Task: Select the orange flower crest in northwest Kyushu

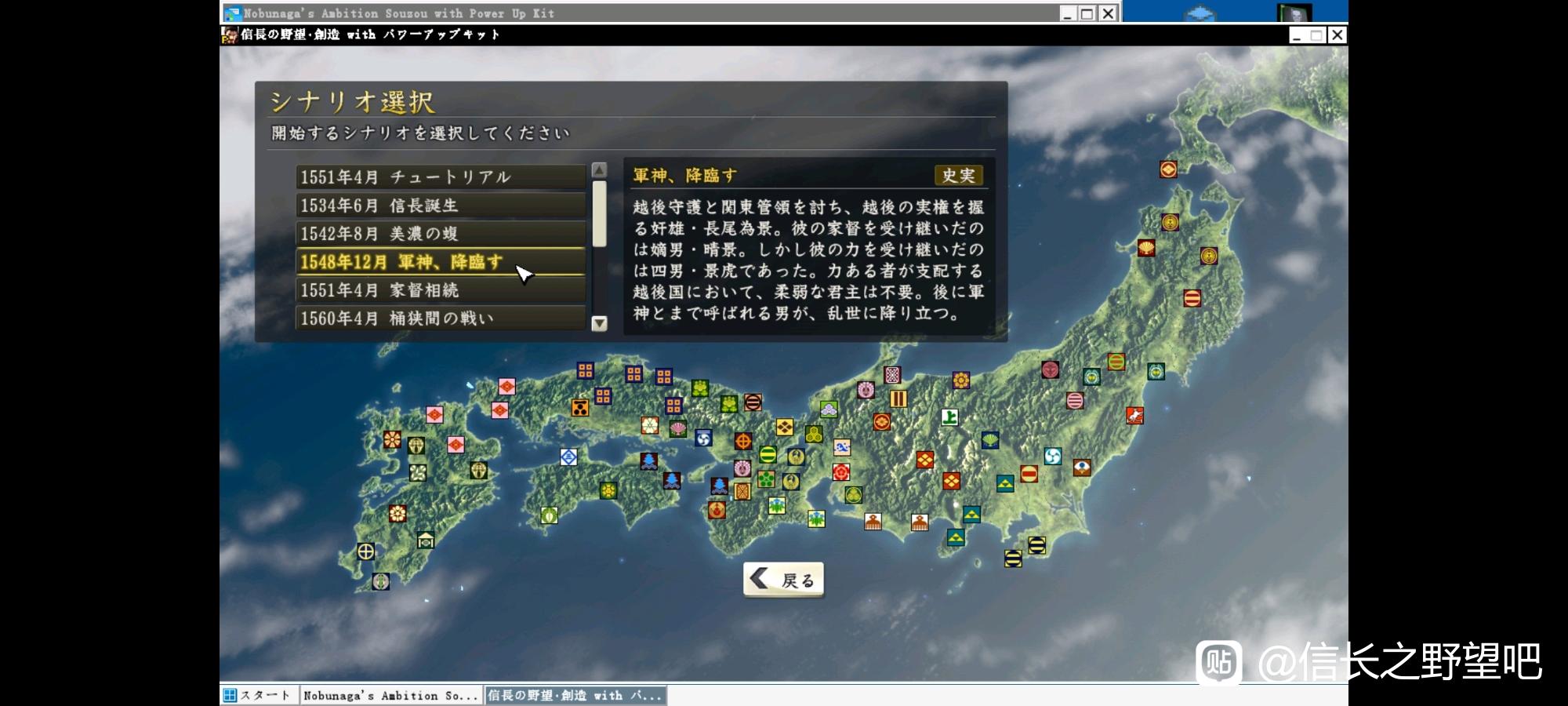Action: (x=392, y=439)
